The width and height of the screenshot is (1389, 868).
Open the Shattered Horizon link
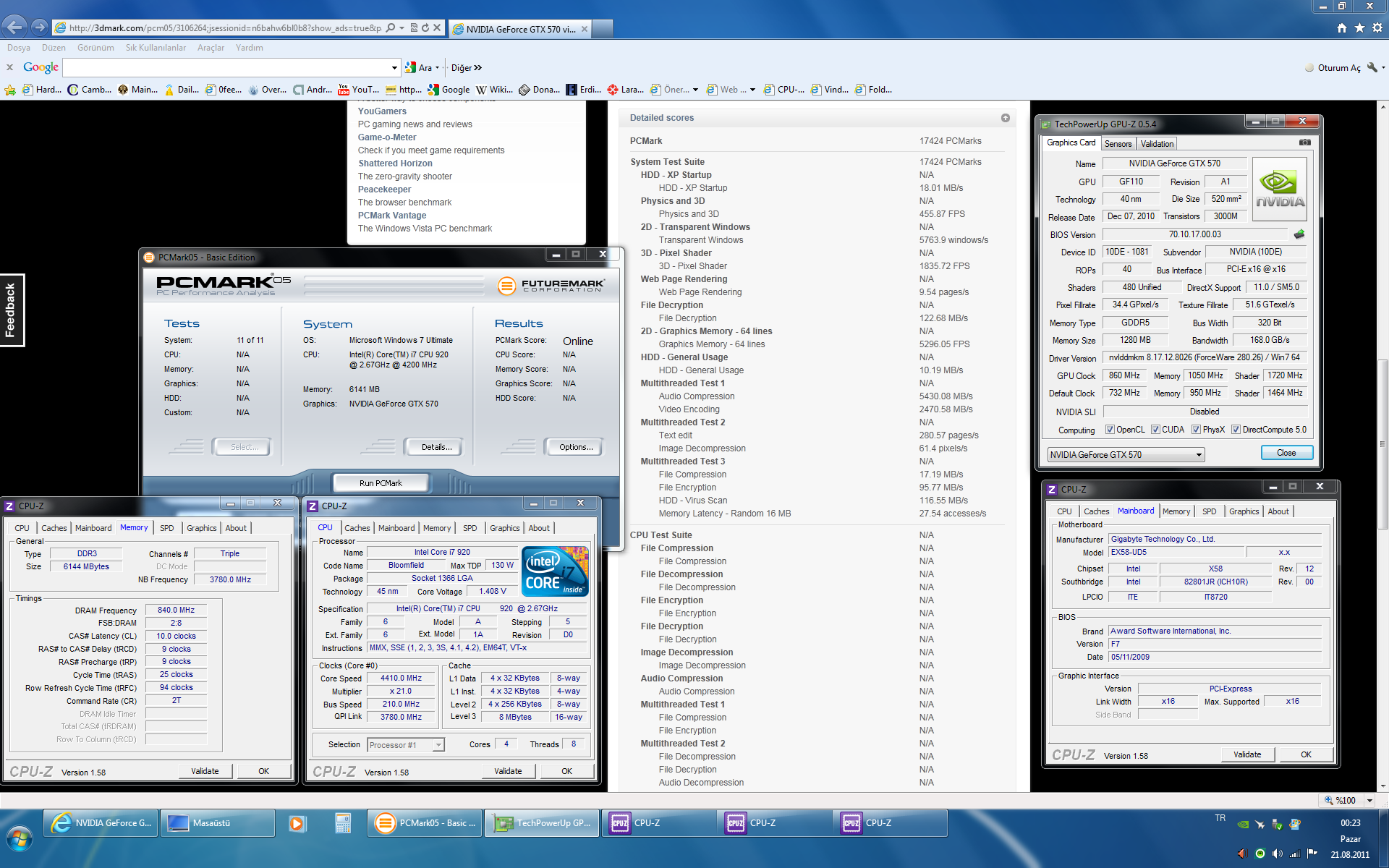(x=395, y=163)
